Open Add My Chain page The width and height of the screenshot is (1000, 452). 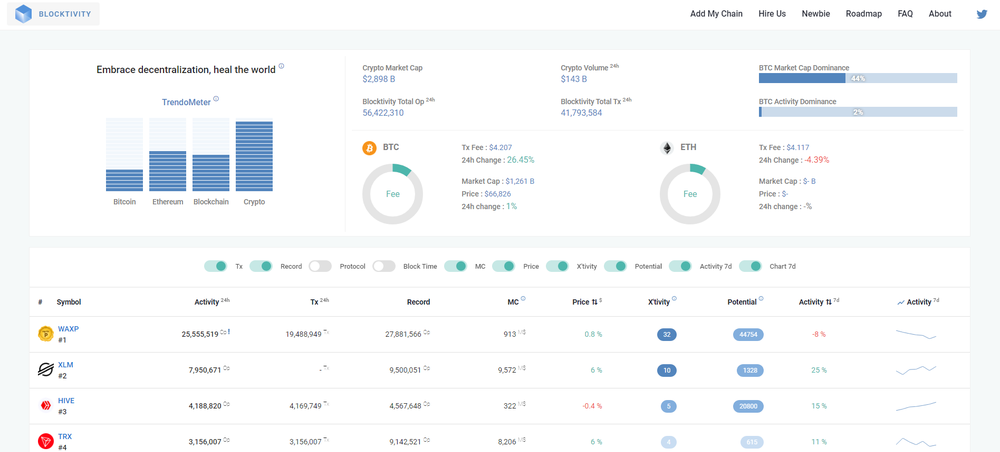click(x=716, y=14)
